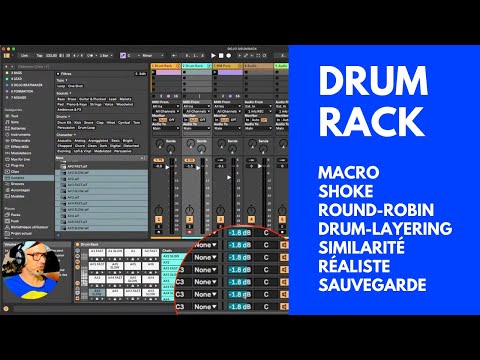Arm track 2 for recording
Screen dimensions: 480x360
tap(189, 232)
